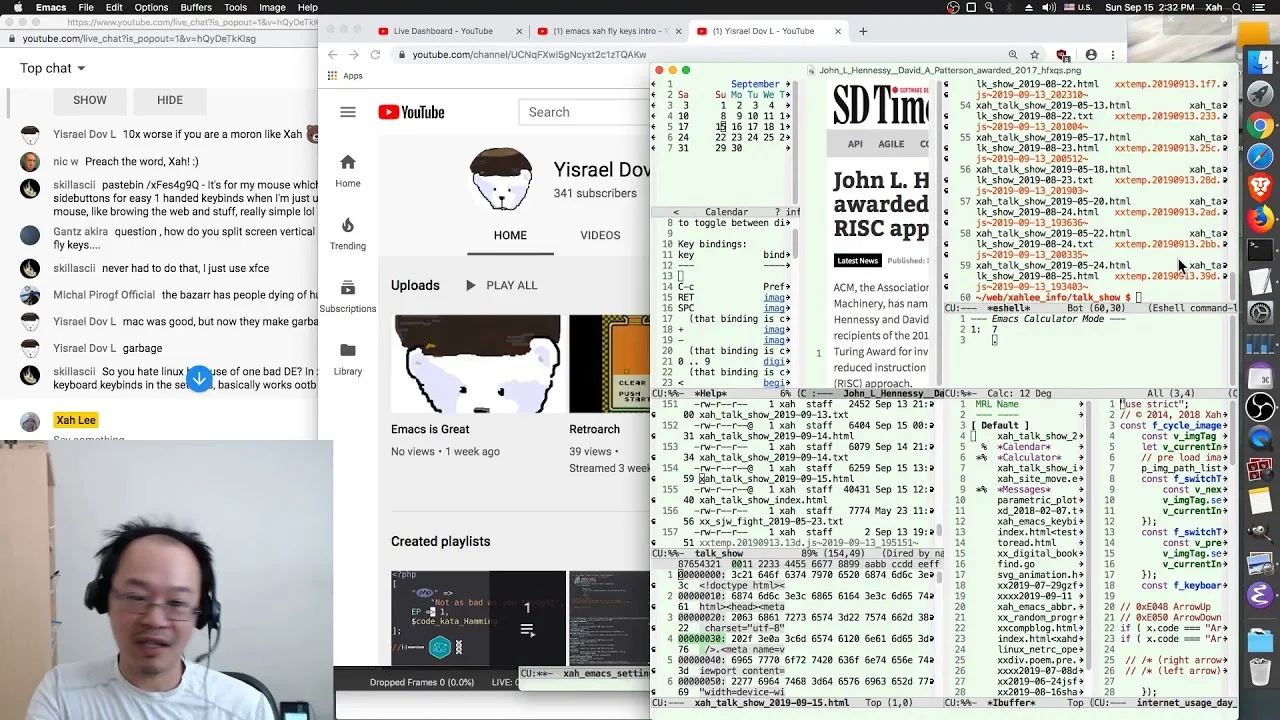Click the SHOW button in chat

89,100
